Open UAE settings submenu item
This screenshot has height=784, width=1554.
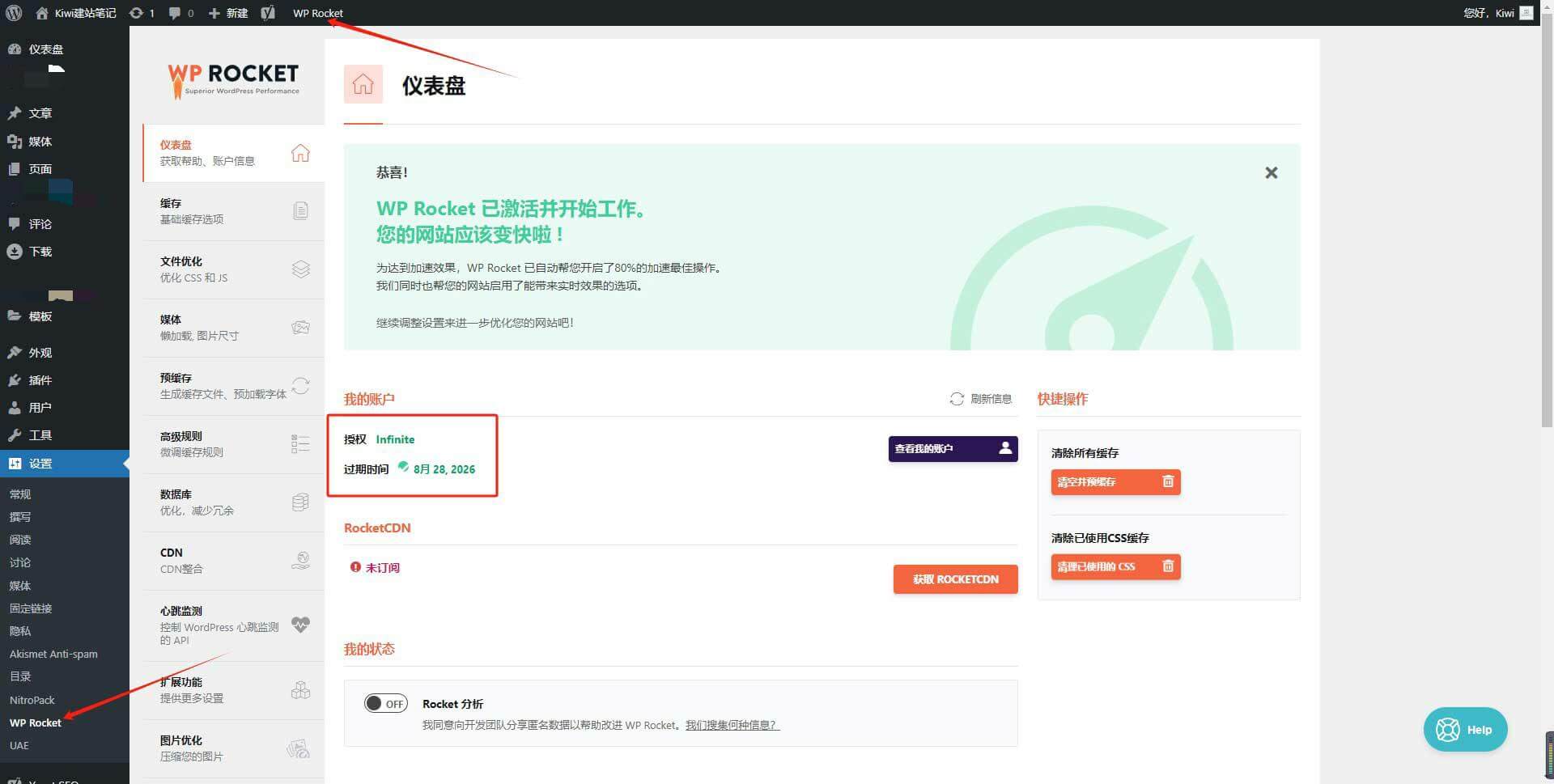(x=19, y=745)
